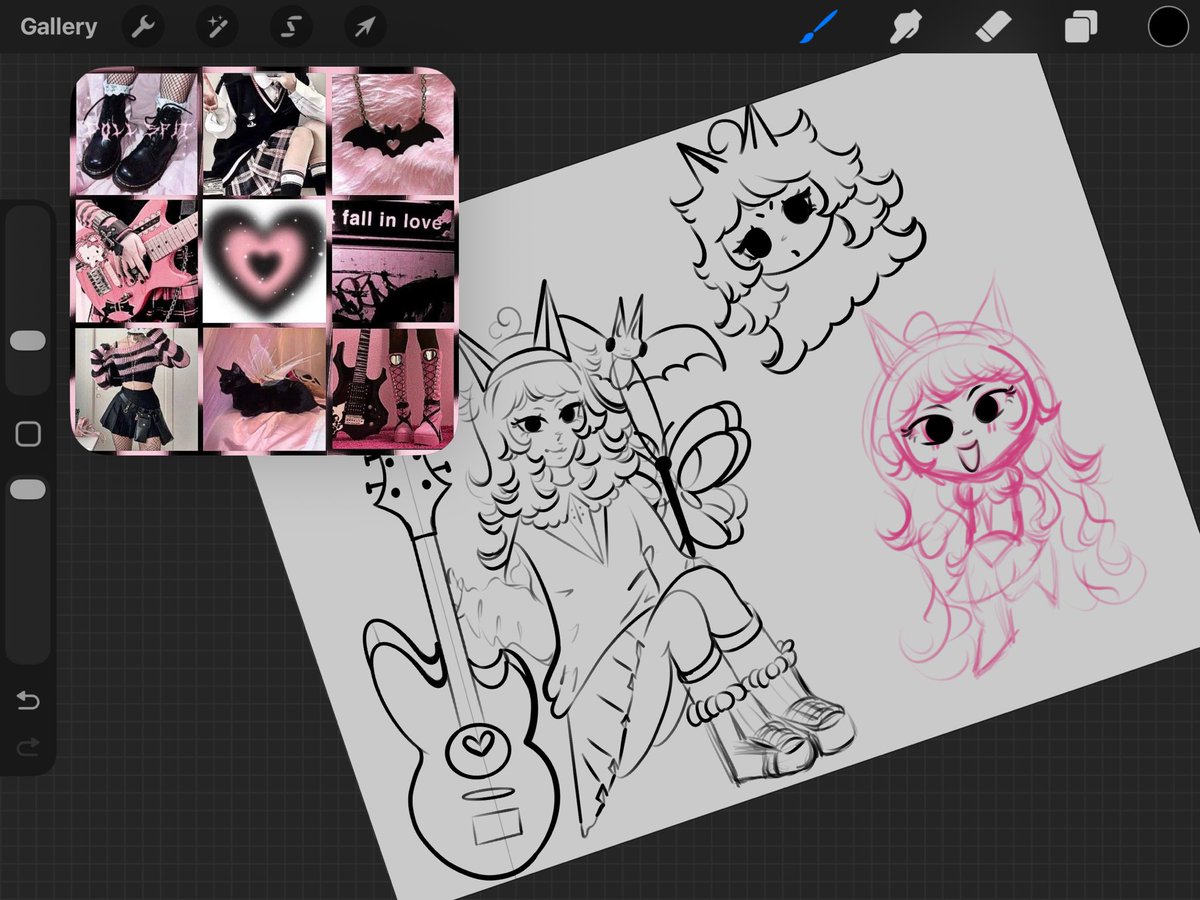Tap the square Modify button on sidebar
The image size is (1200, 900).
[x=28, y=434]
